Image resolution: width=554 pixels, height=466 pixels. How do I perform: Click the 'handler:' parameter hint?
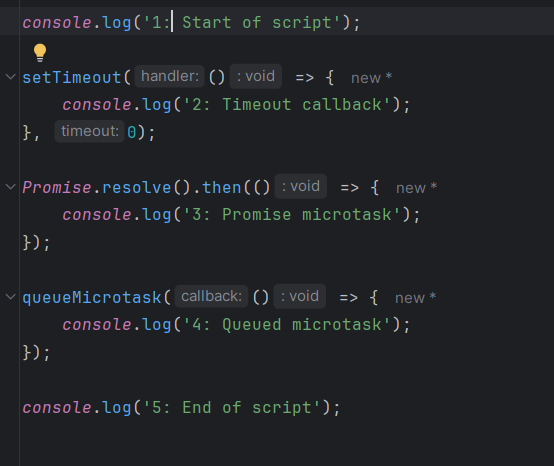click(170, 76)
